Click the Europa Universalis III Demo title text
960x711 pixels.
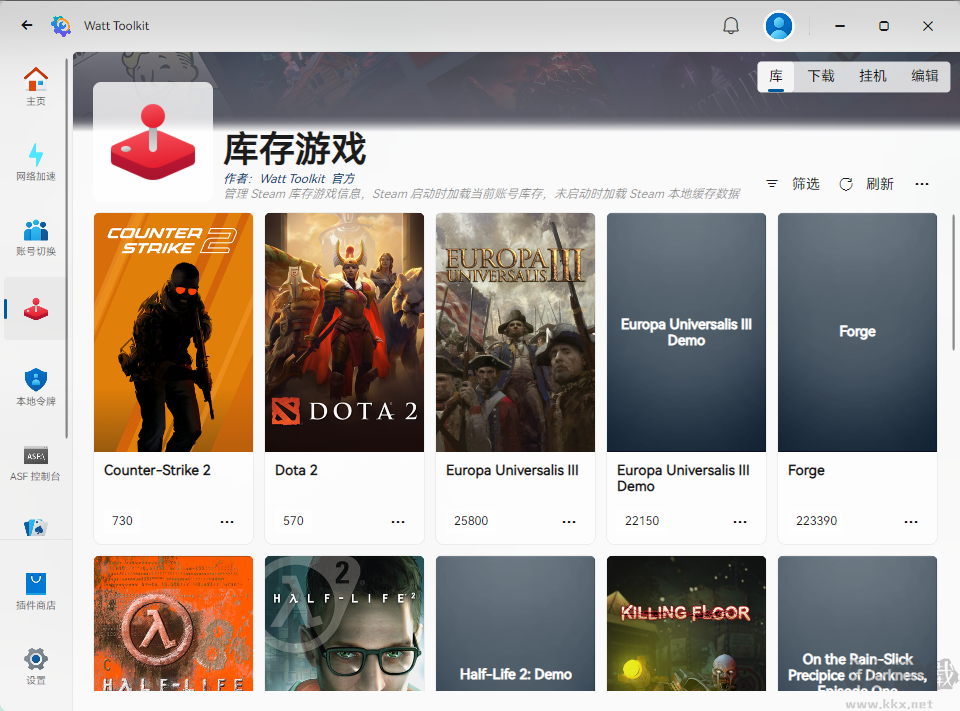(x=683, y=478)
